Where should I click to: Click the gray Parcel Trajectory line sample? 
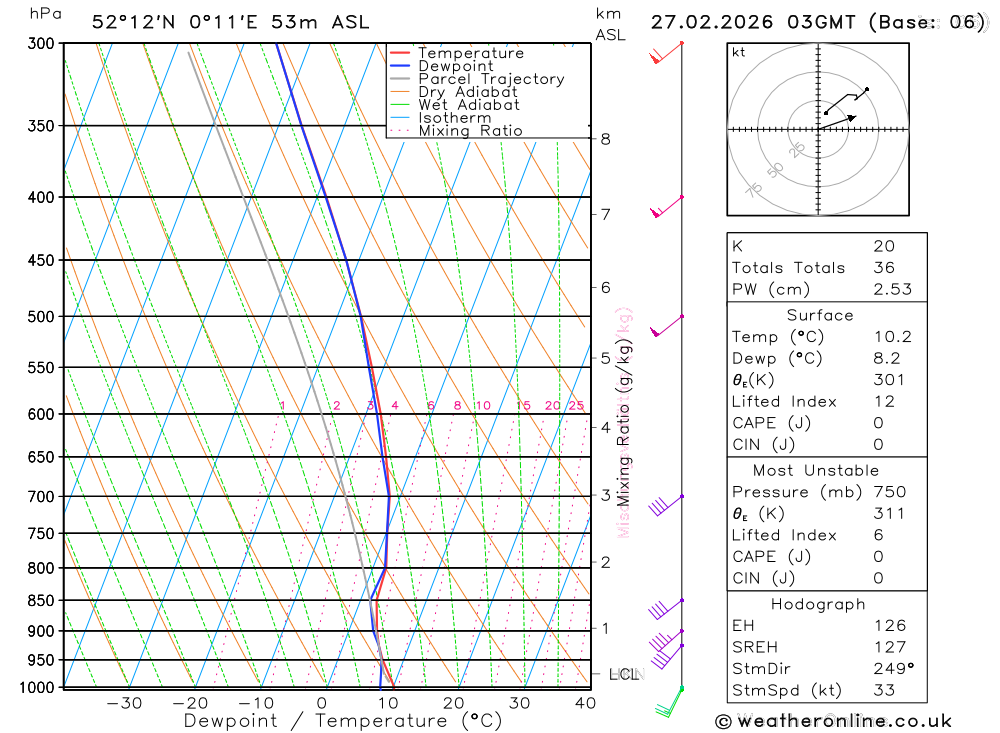point(399,79)
